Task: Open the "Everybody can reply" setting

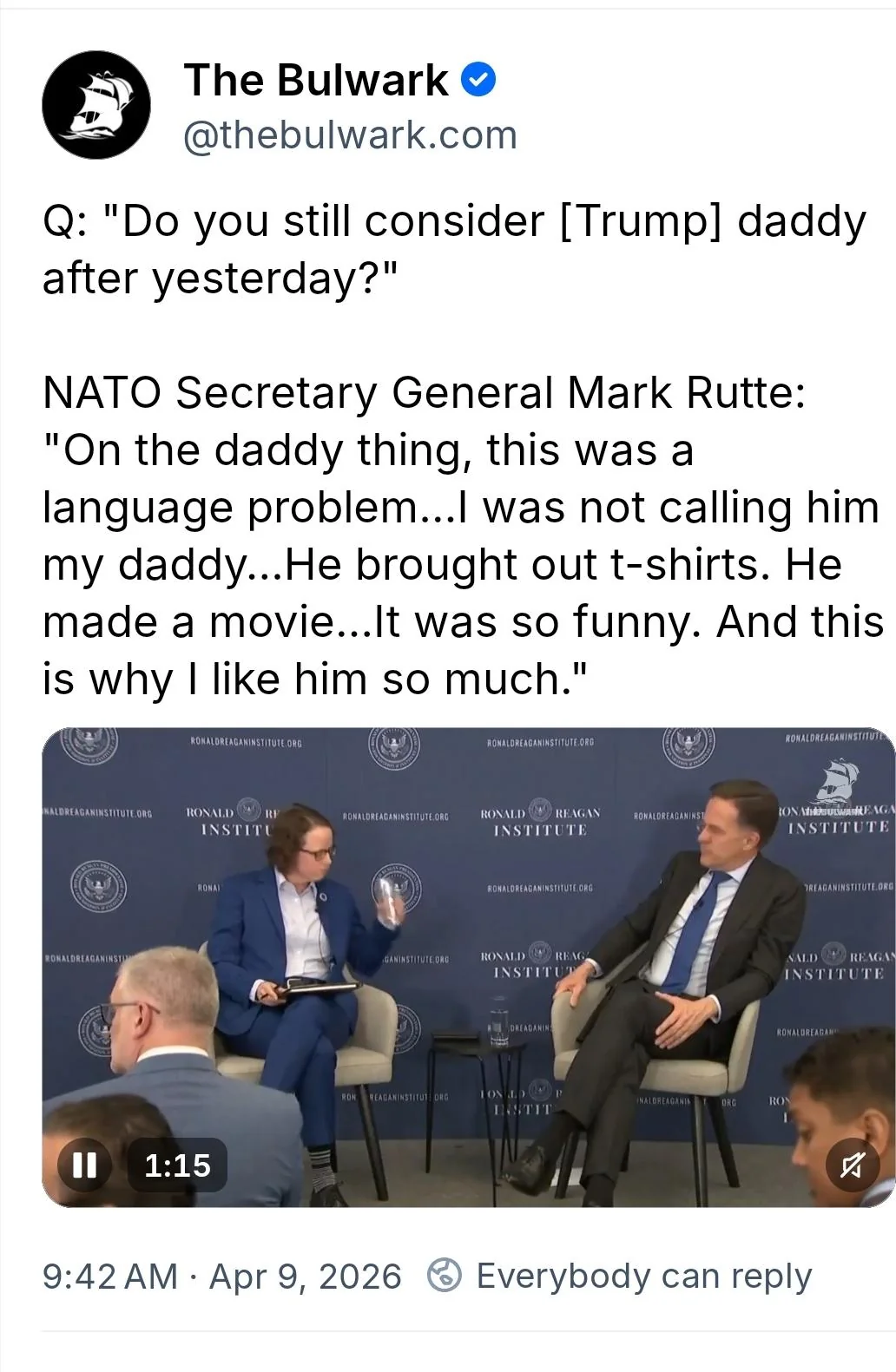Action: point(643,1276)
